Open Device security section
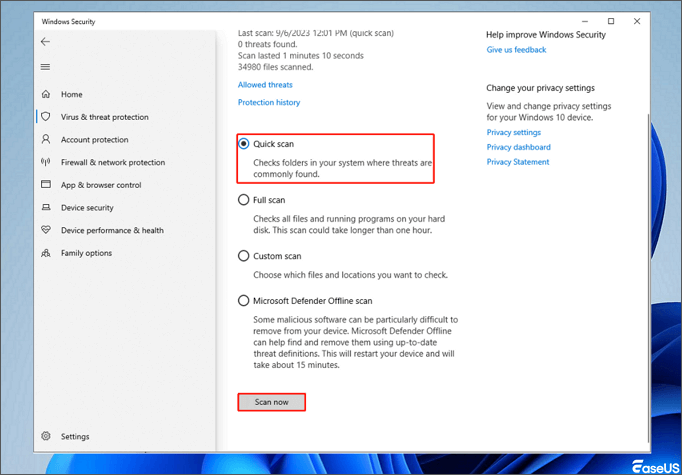This screenshot has width=682, height=475. 87,207
